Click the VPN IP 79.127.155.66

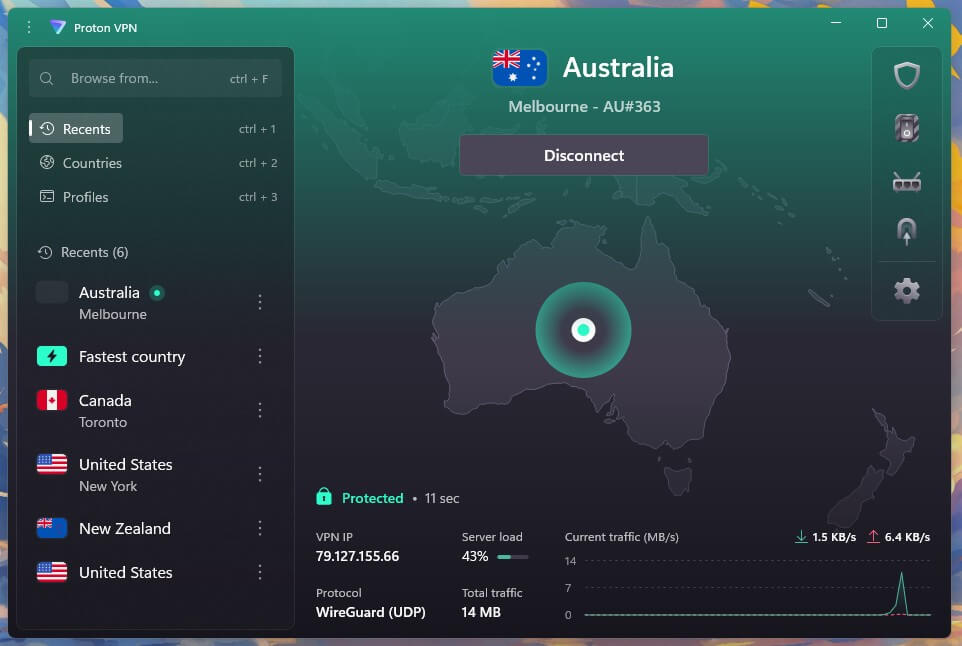point(357,556)
